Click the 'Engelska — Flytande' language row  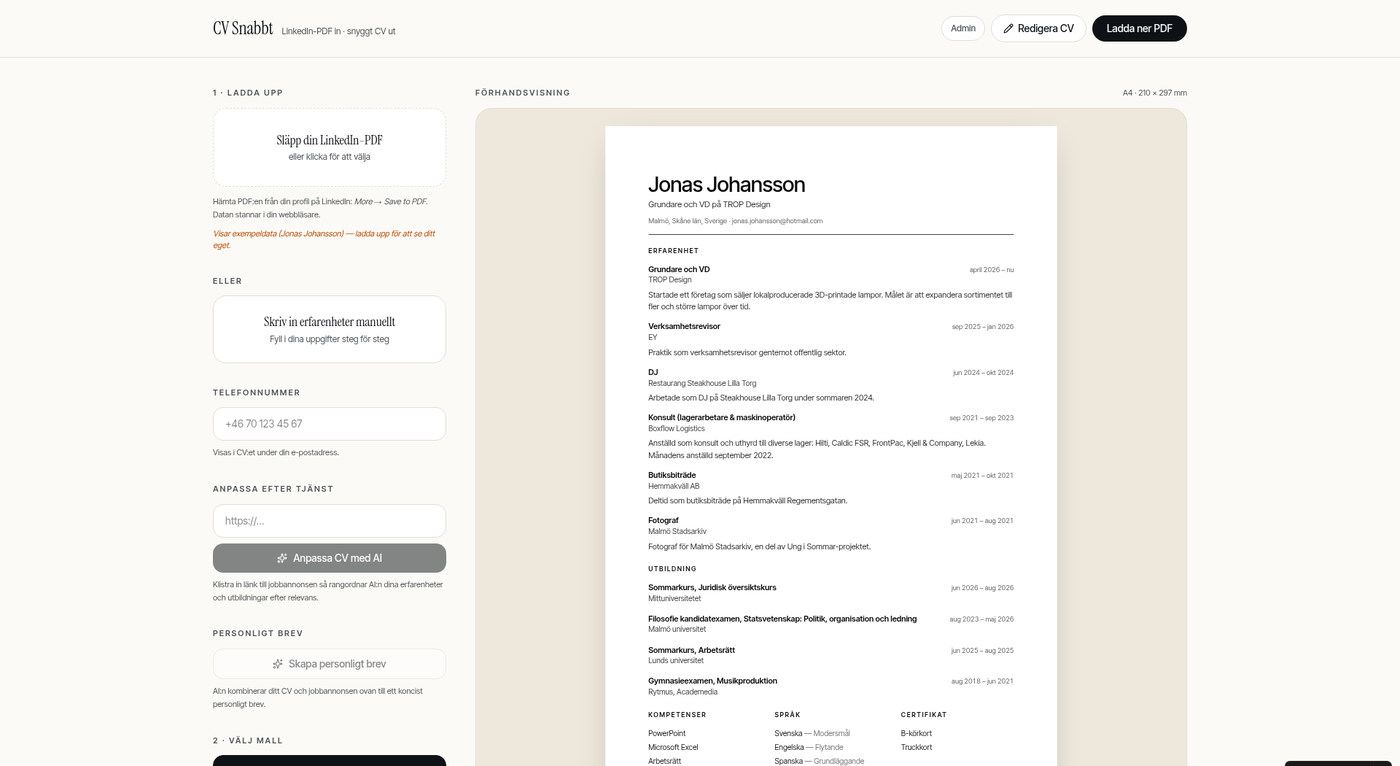(x=809, y=748)
